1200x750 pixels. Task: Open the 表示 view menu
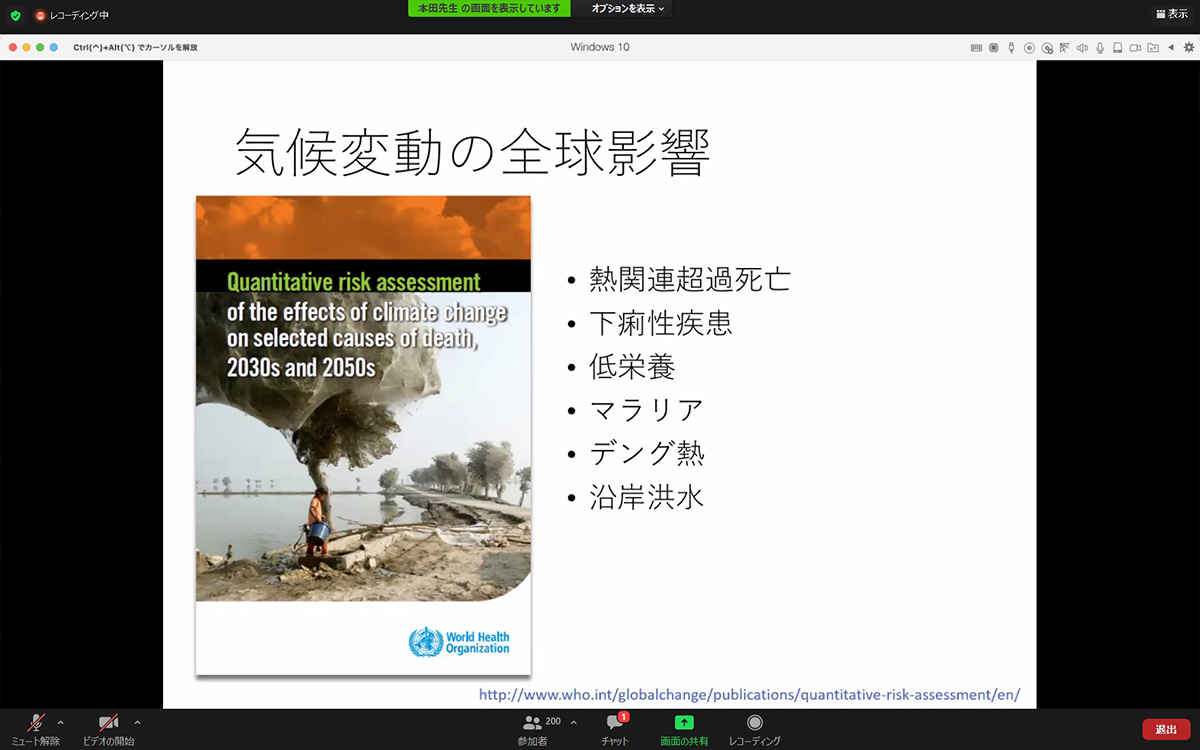(x=1171, y=15)
